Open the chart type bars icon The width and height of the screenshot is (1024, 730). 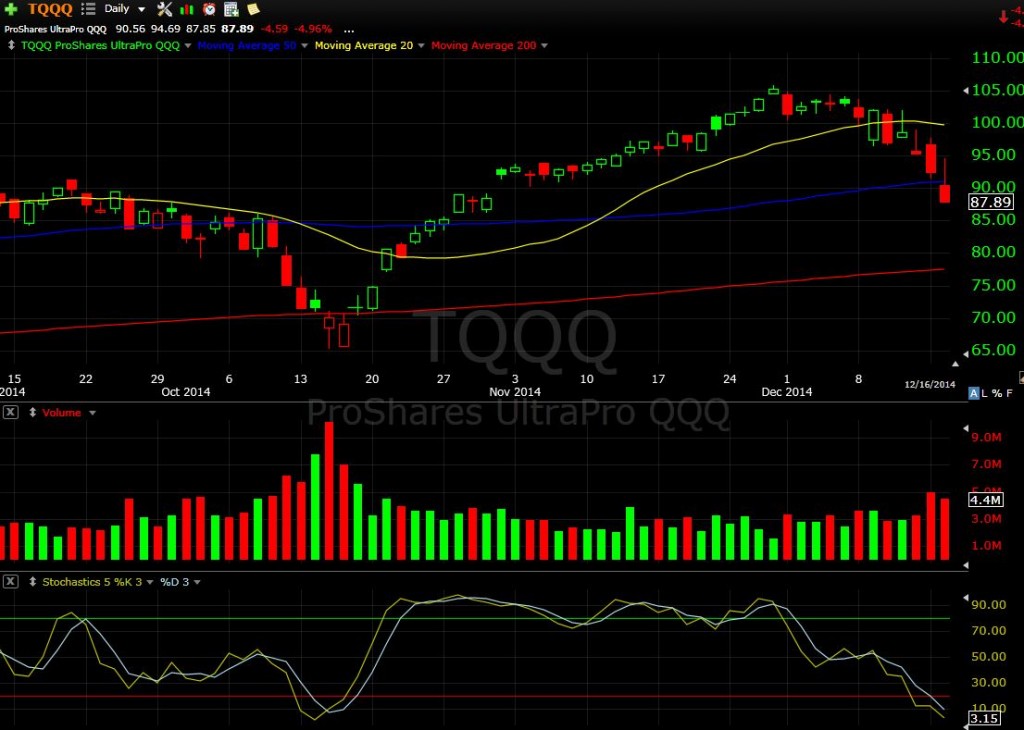pyautogui.click(x=187, y=9)
